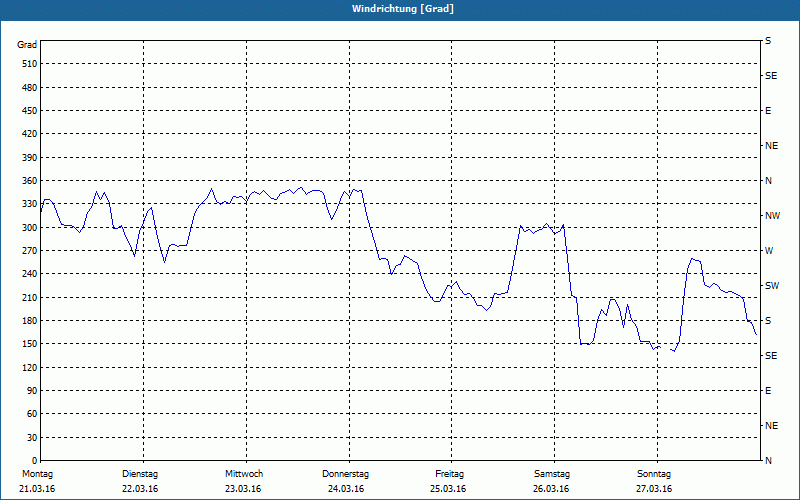Click the 240 degree axis label
This screenshot has height=500, width=800.
pyautogui.click(x=30, y=273)
